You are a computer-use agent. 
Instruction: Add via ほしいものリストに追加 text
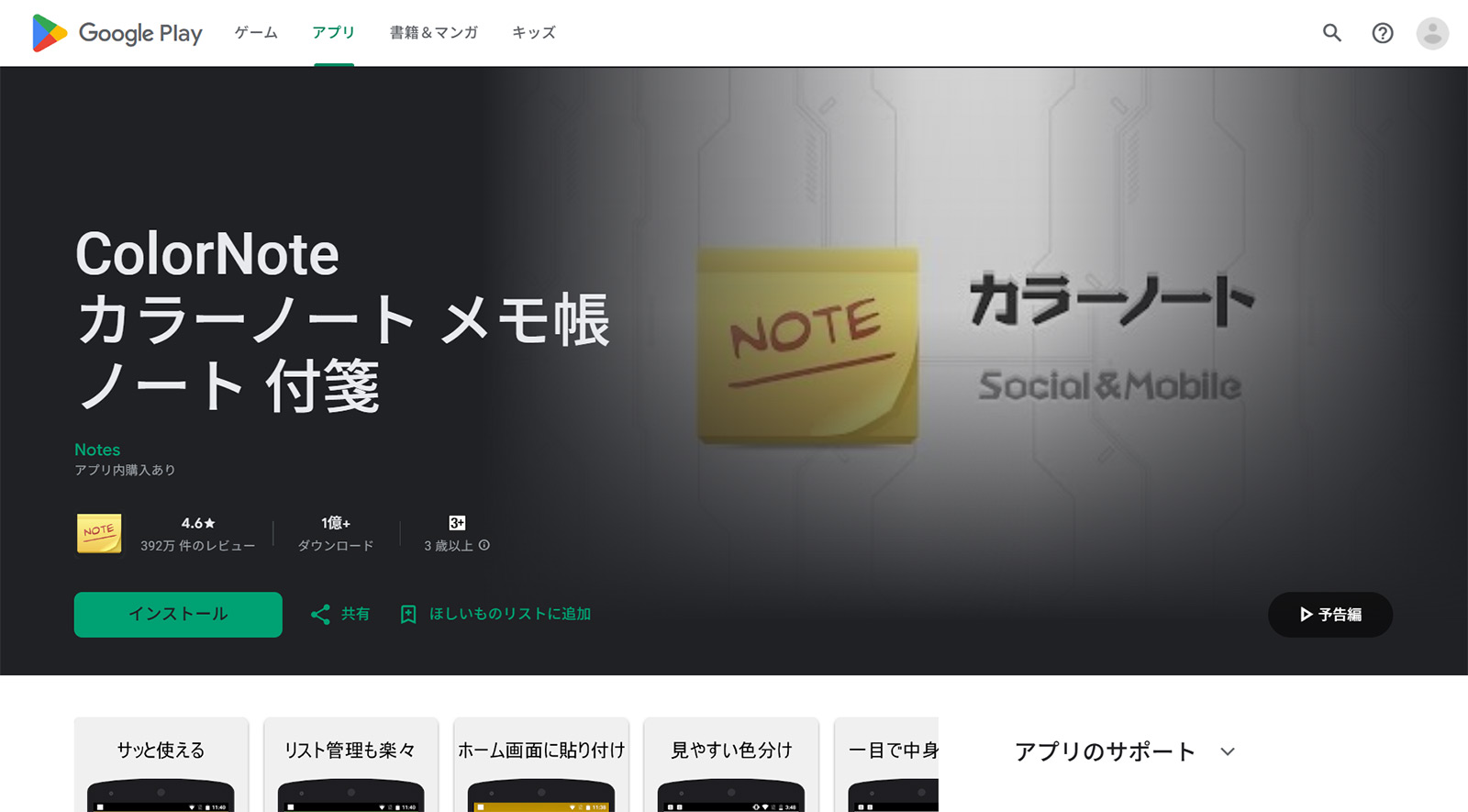(x=510, y=614)
